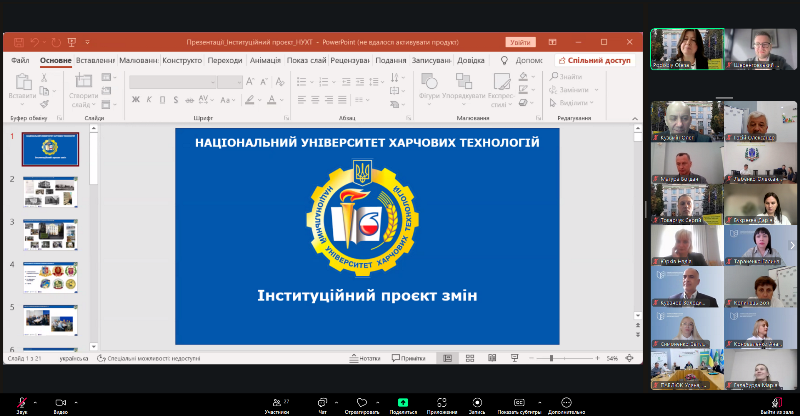Toggle Zoom show subtitles button
800x416 pixels.
520,401
